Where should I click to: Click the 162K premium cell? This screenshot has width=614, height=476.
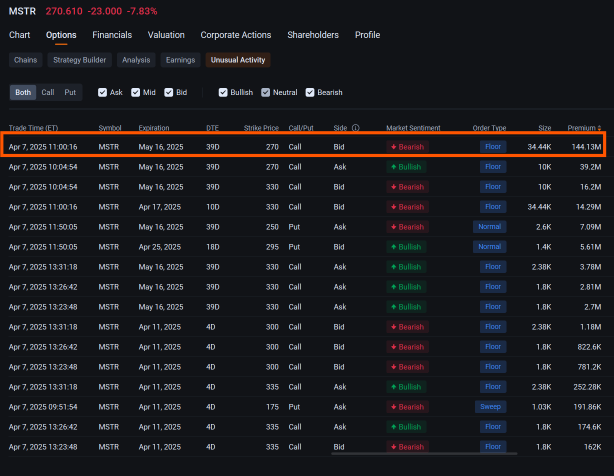tap(593, 447)
